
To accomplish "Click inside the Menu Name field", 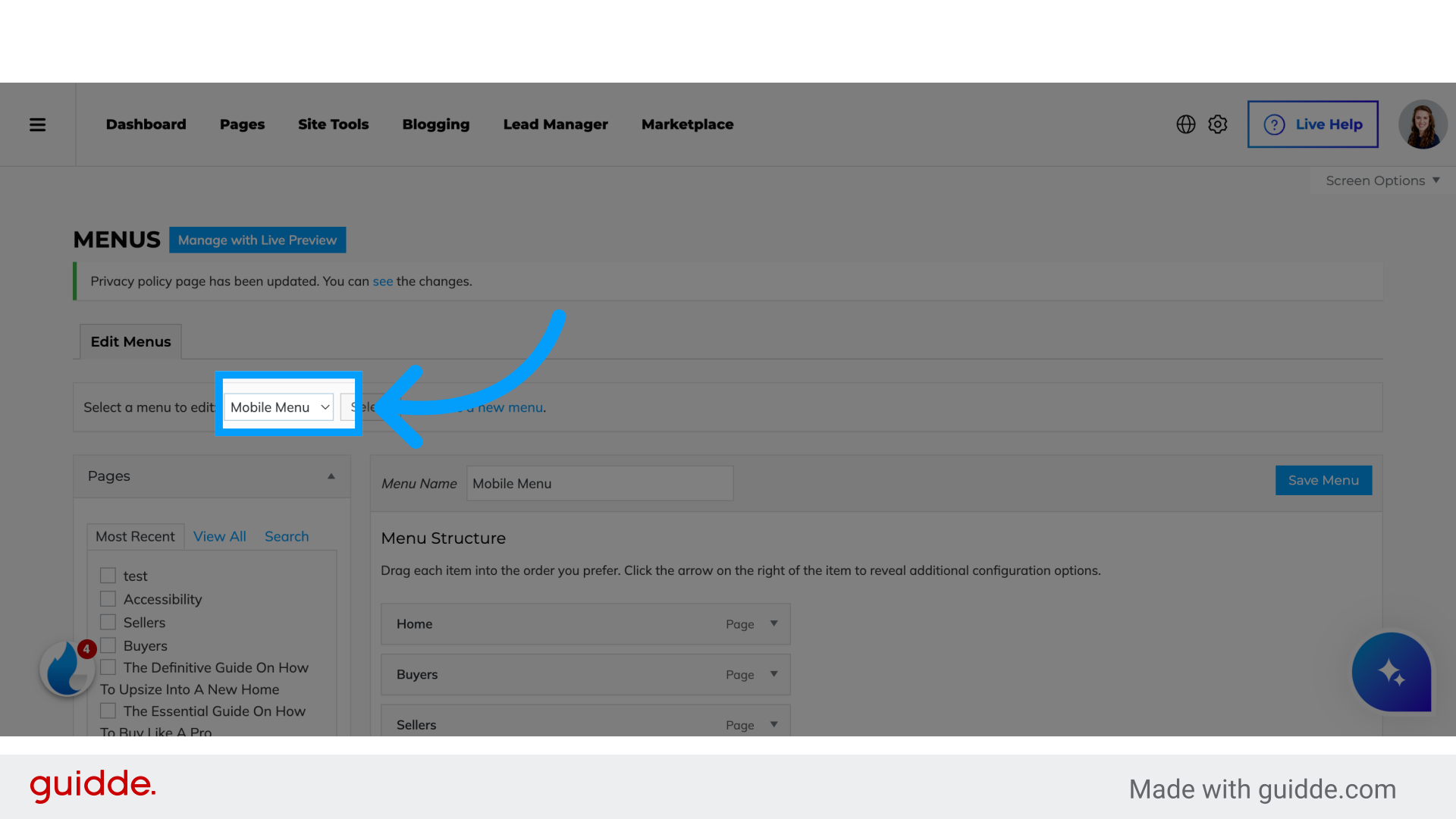I will pos(599,483).
